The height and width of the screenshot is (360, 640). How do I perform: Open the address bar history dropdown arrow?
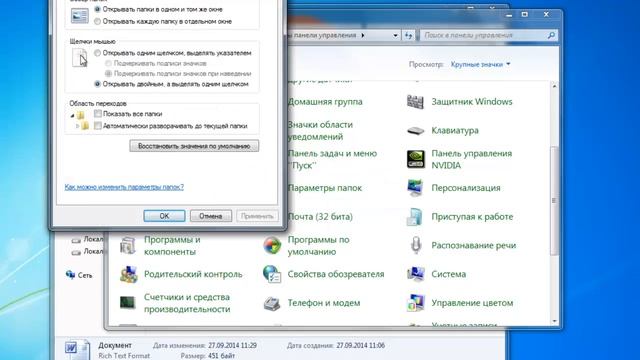point(395,36)
